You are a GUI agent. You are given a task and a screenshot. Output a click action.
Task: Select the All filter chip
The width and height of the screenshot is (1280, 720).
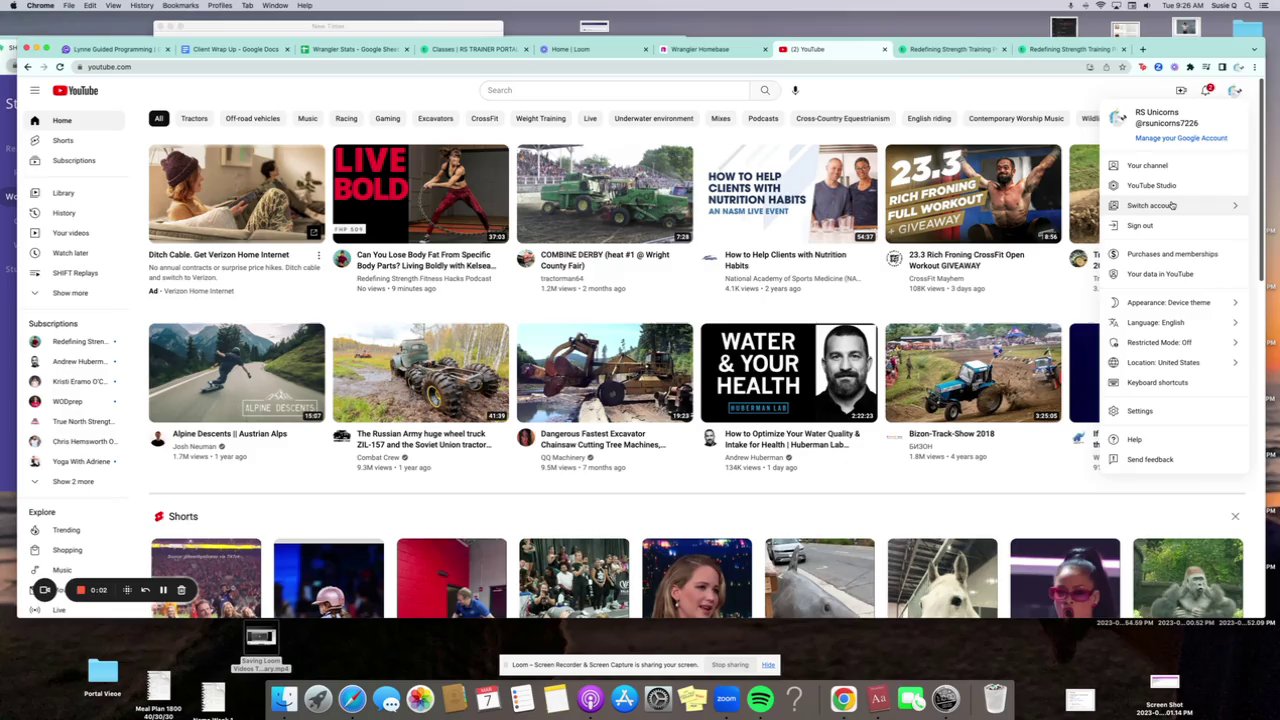(x=158, y=118)
